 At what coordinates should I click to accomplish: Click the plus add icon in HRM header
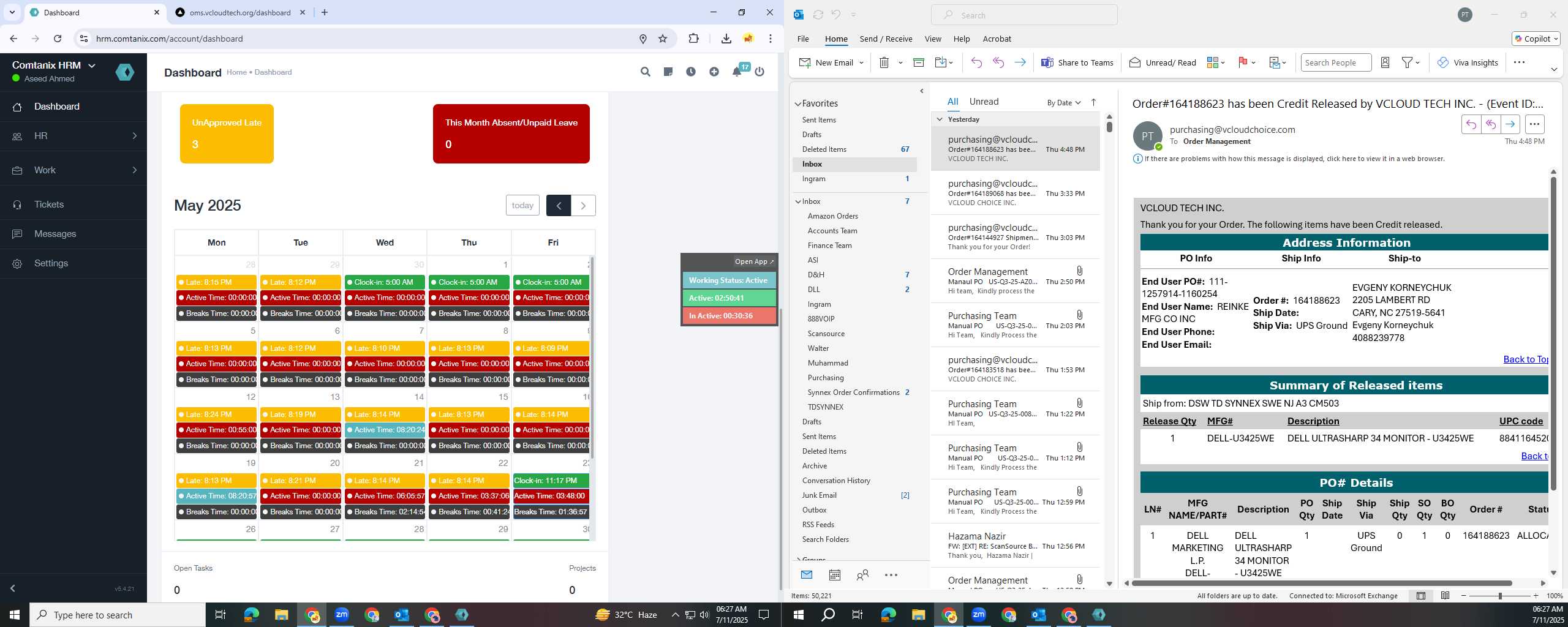coord(714,72)
